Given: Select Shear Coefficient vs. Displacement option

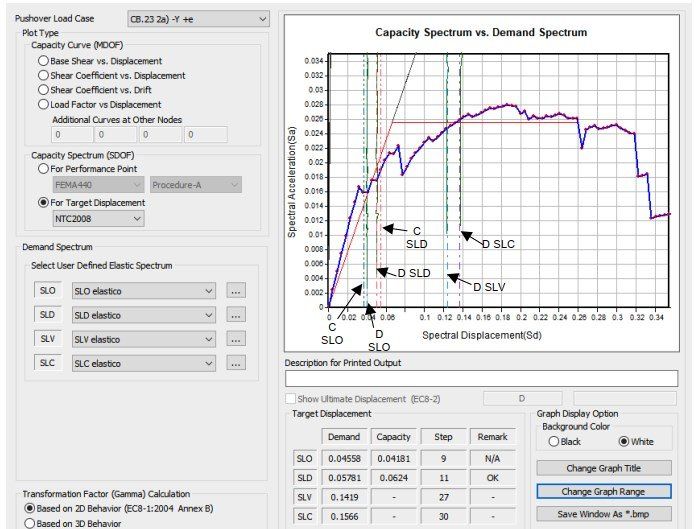Looking at the screenshot, I should (43, 75).
